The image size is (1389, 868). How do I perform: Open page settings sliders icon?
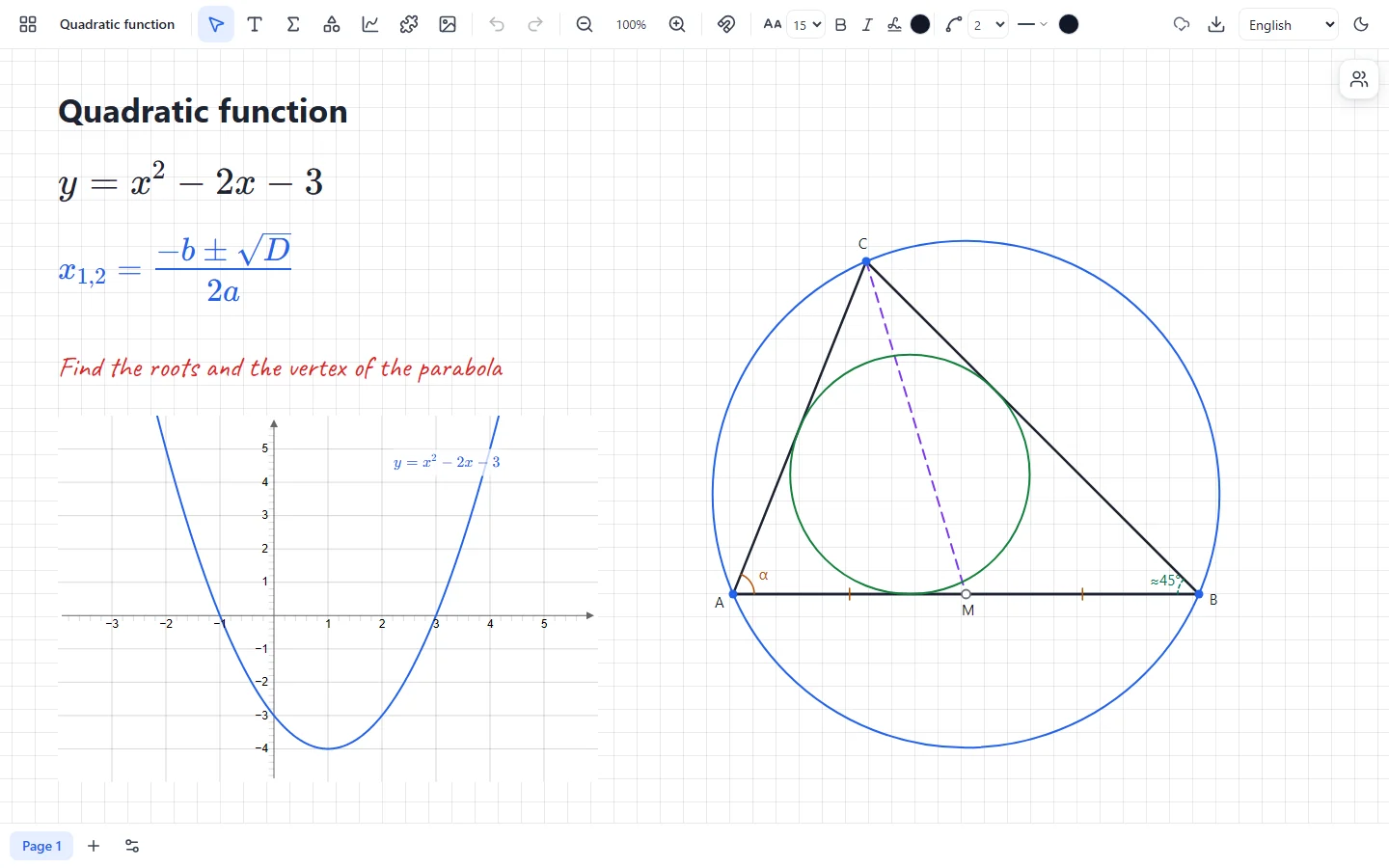point(132,846)
